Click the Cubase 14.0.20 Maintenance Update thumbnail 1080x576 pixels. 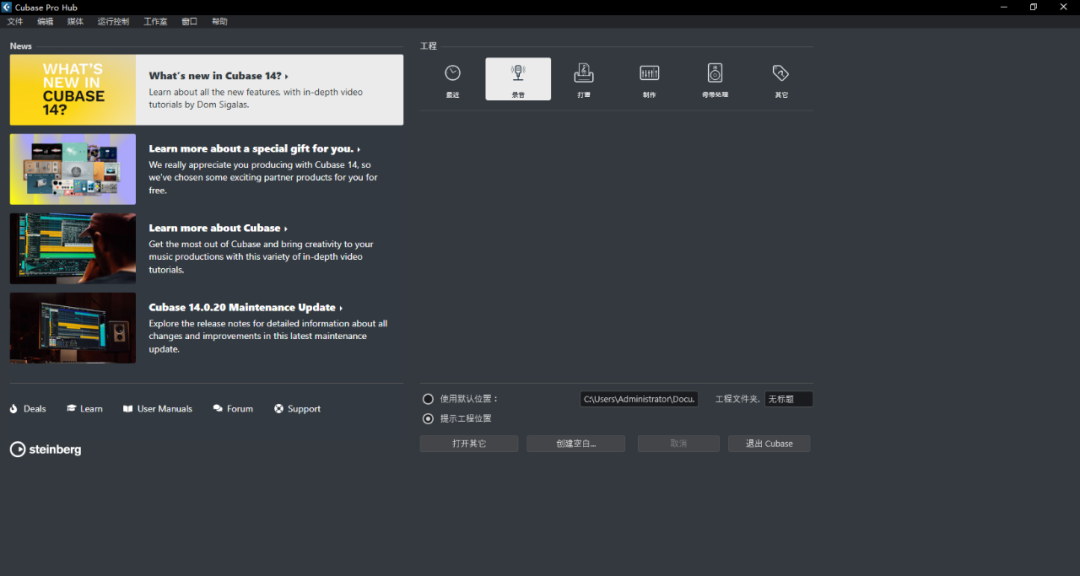(73, 328)
